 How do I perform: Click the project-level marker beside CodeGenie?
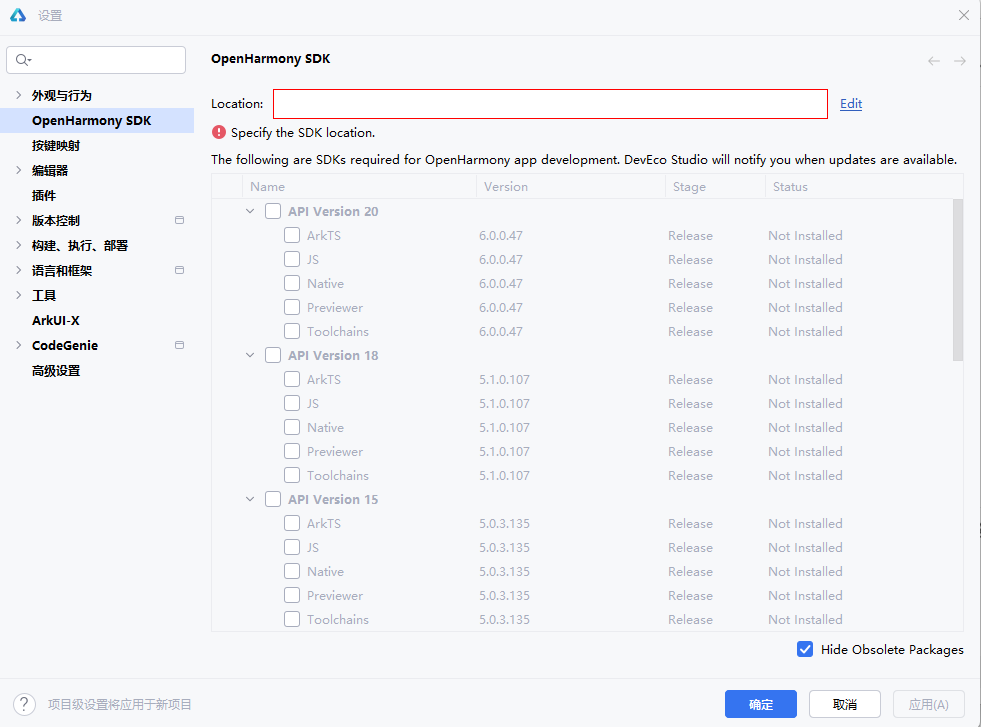pos(180,345)
